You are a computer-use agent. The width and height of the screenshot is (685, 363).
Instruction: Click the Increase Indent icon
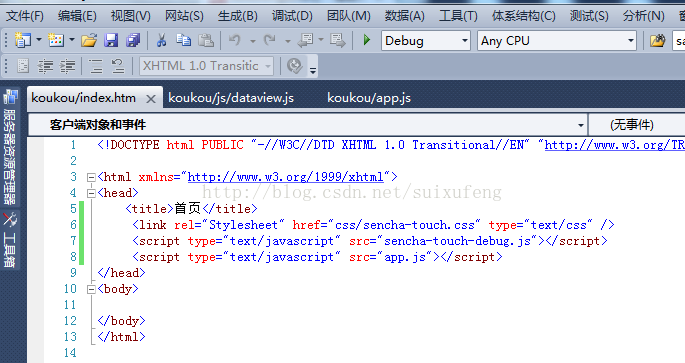[x=68, y=66]
